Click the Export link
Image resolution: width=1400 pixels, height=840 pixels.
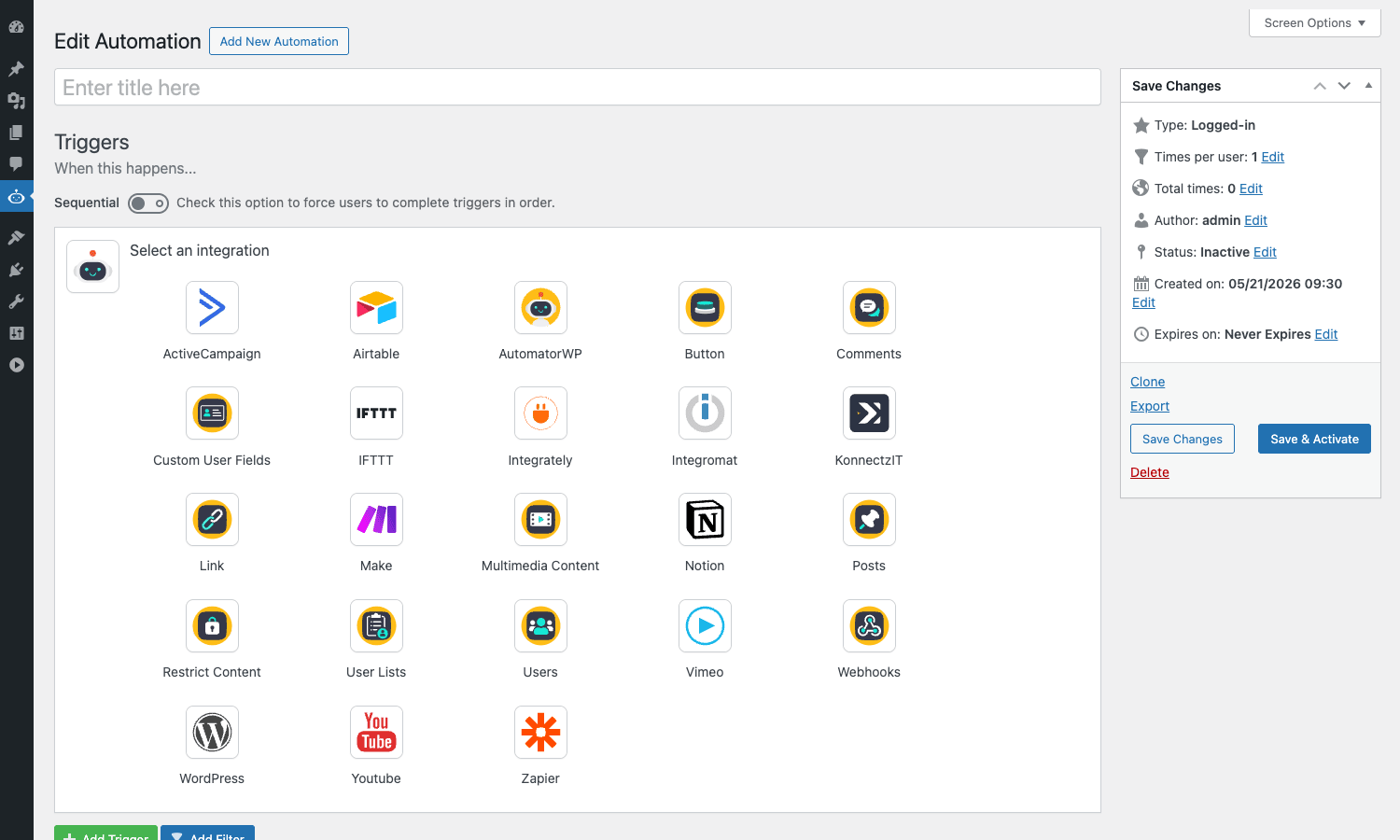pos(1150,406)
